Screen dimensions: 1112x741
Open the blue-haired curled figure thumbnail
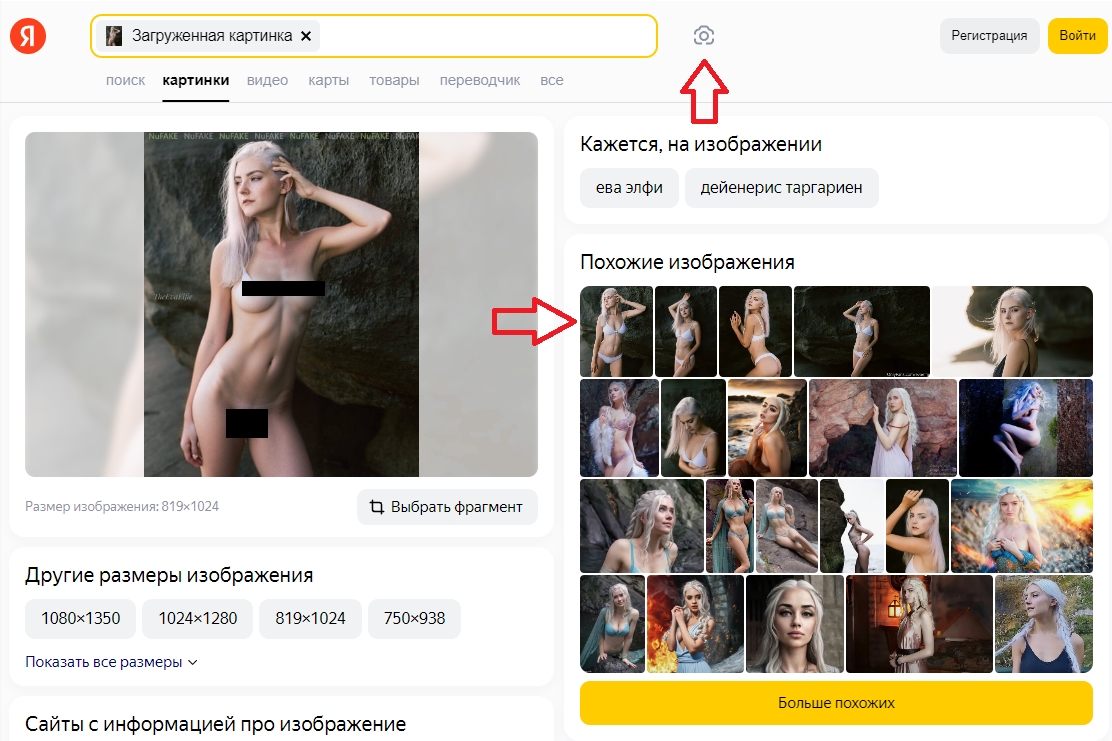(1025, 428)
